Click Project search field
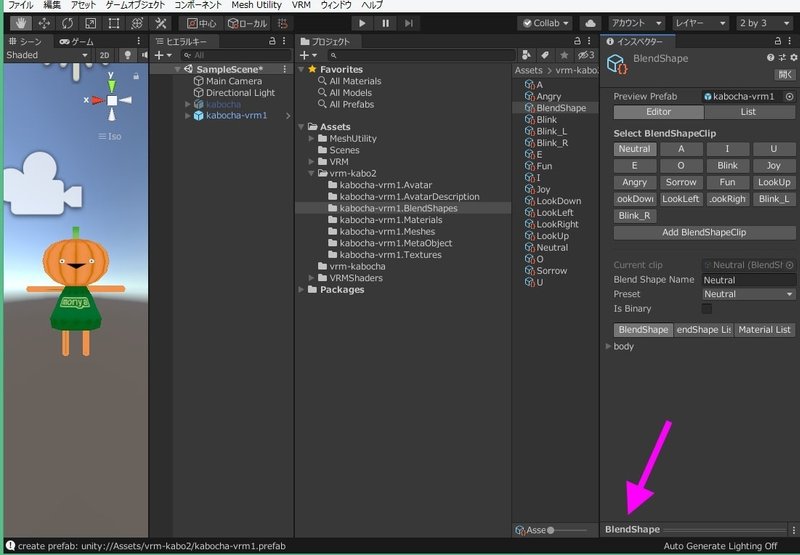Viewport: 800px width, 555px height. (x=421, y=55)
